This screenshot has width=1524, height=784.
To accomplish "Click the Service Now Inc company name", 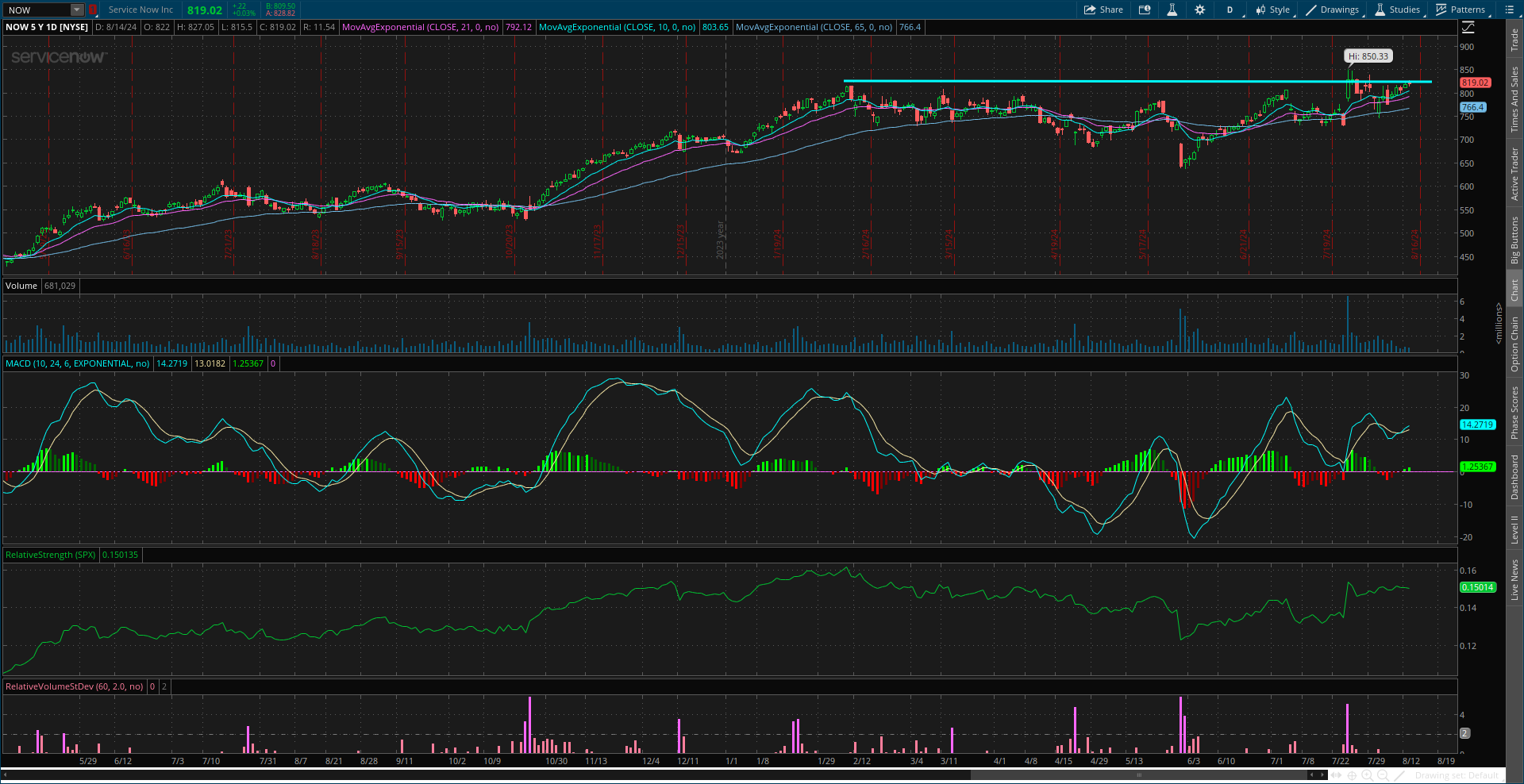I will 140,10.
